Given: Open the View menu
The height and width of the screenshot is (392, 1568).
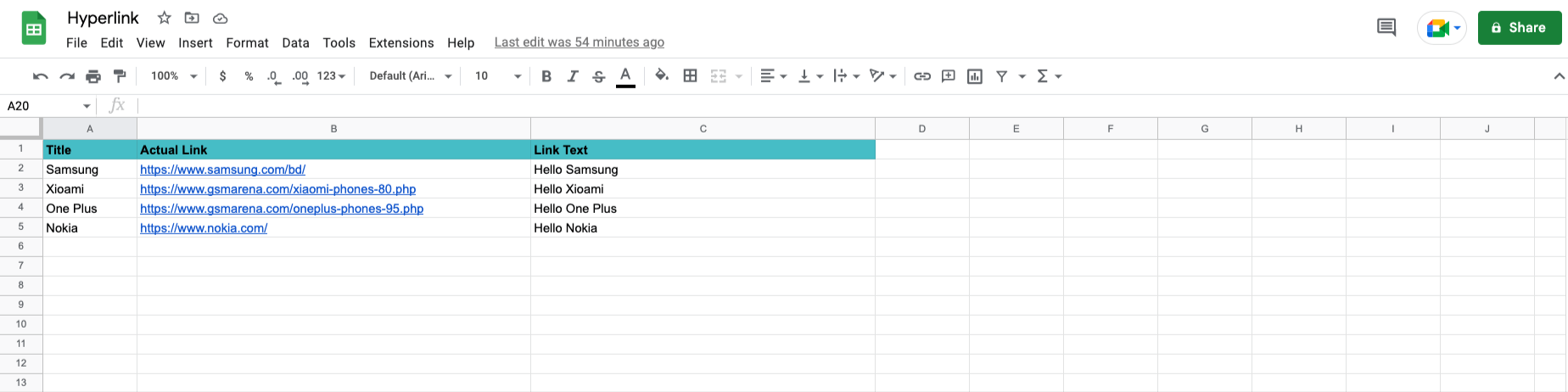Looking at the screenshot, I should point(150,42).
